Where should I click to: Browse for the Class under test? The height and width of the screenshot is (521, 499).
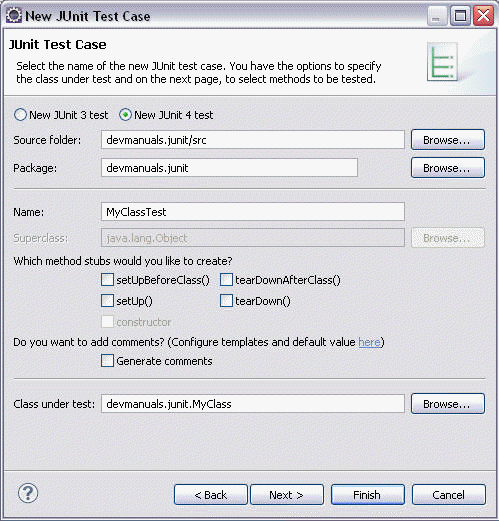[x=448, y=404]
